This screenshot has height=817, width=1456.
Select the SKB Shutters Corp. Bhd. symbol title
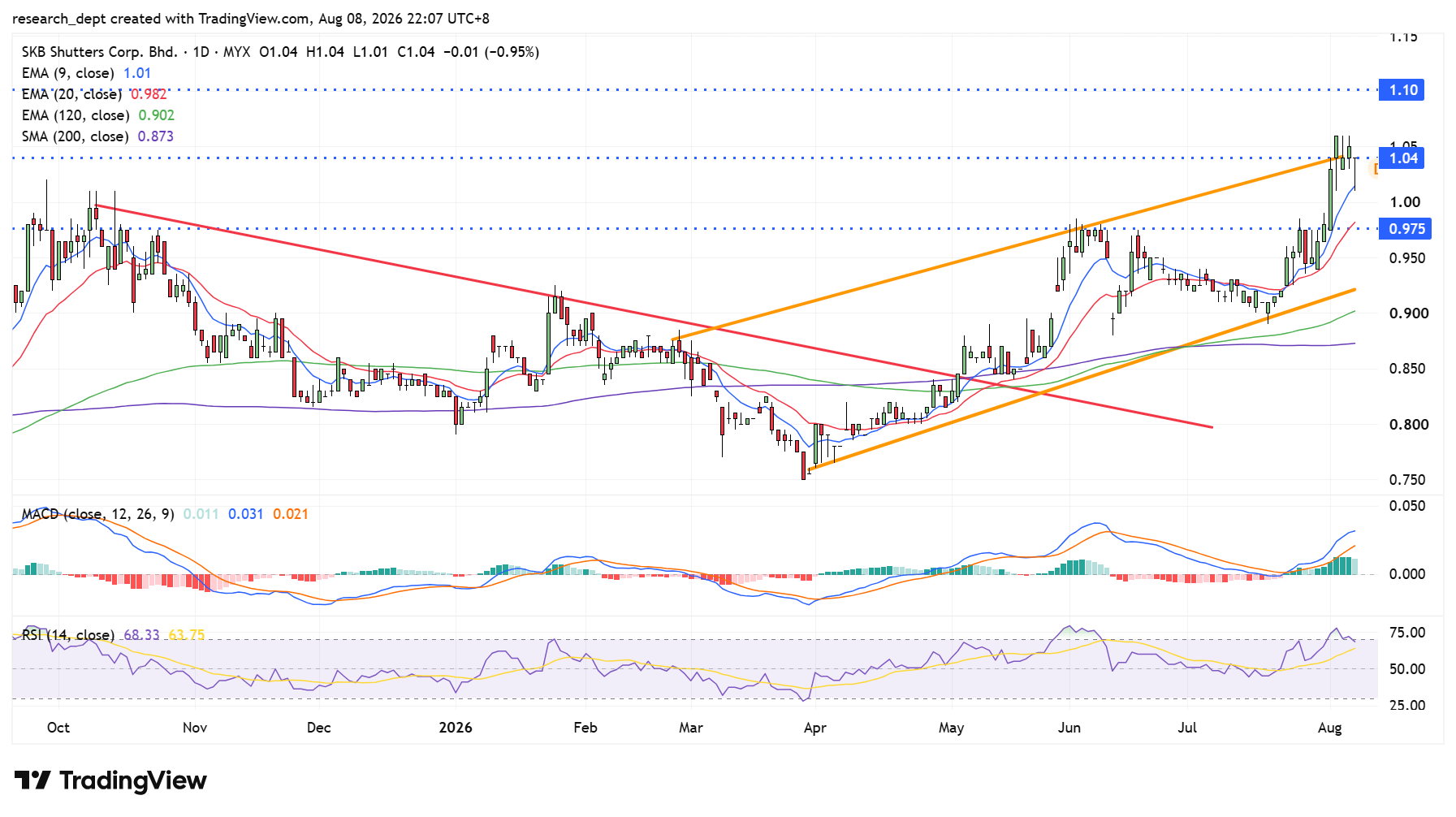click(100, 52)
